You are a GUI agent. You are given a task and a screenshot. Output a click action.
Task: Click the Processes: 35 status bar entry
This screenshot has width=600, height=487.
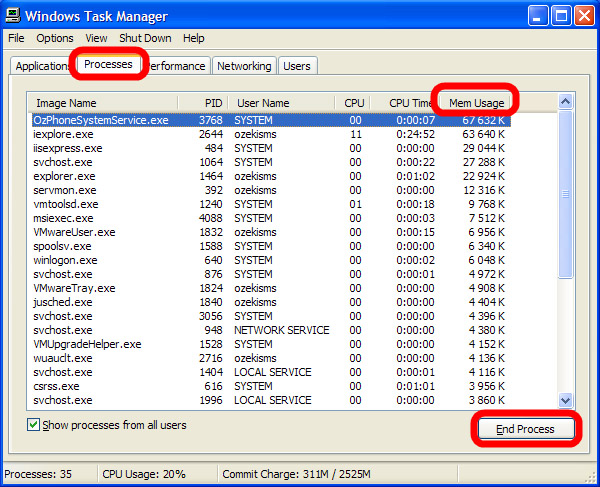click(38, 474)
